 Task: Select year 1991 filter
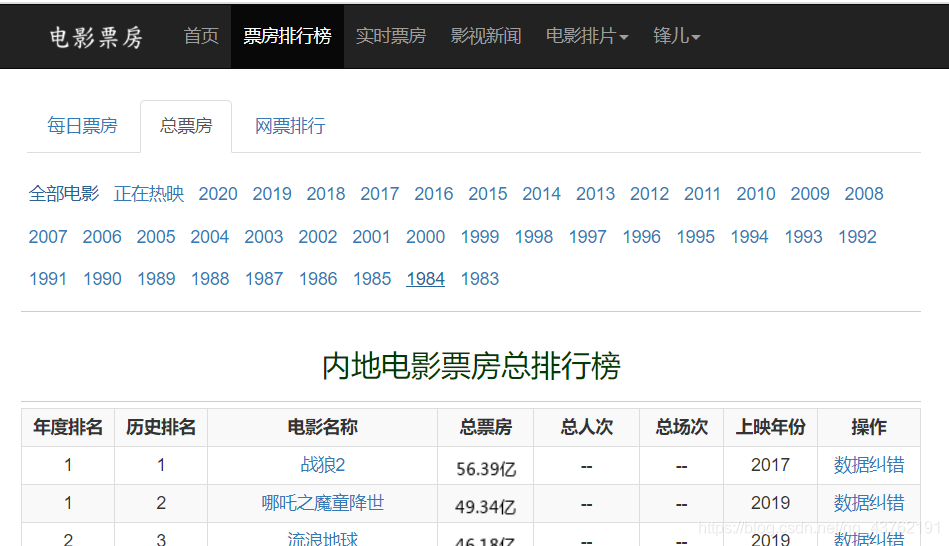click(x=48, y=279)
